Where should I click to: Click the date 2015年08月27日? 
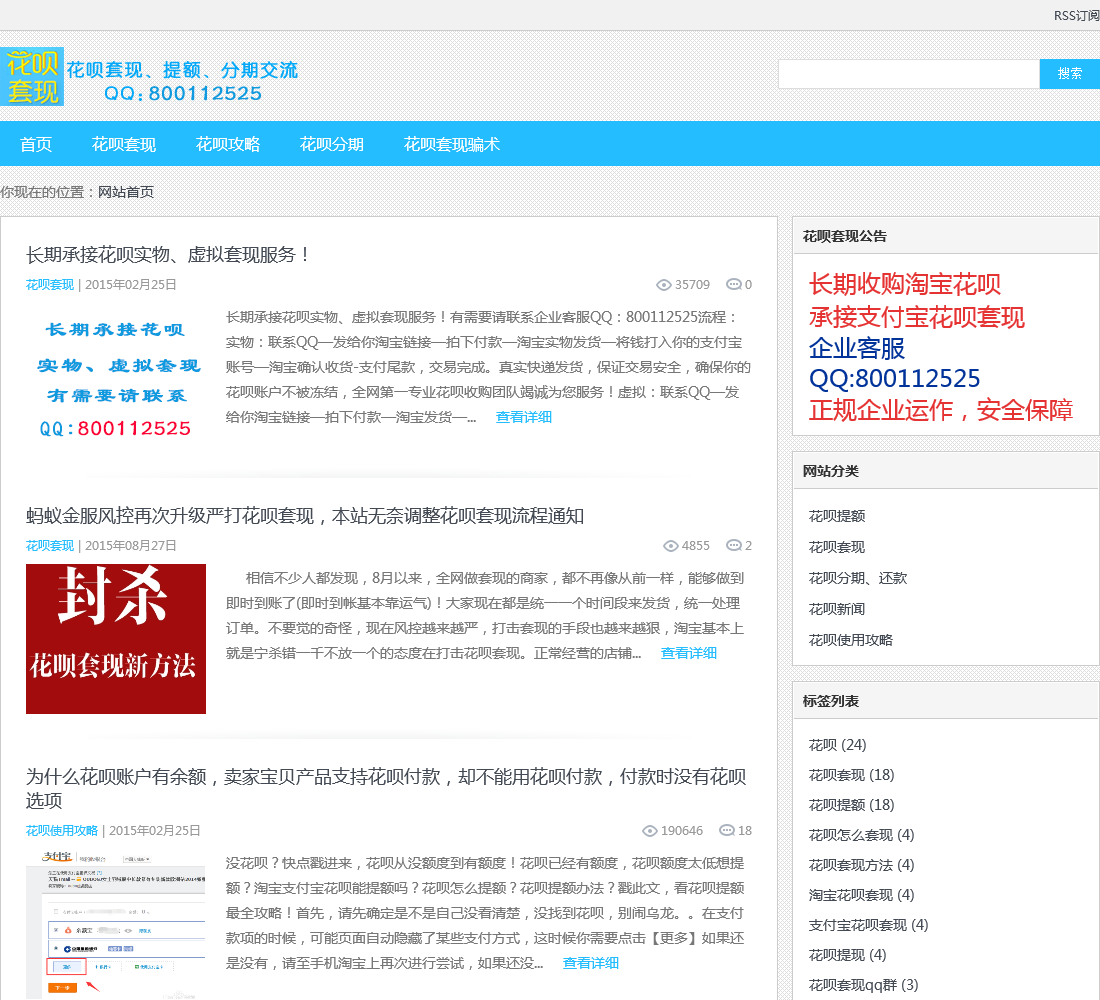click(x=130, y=545)
